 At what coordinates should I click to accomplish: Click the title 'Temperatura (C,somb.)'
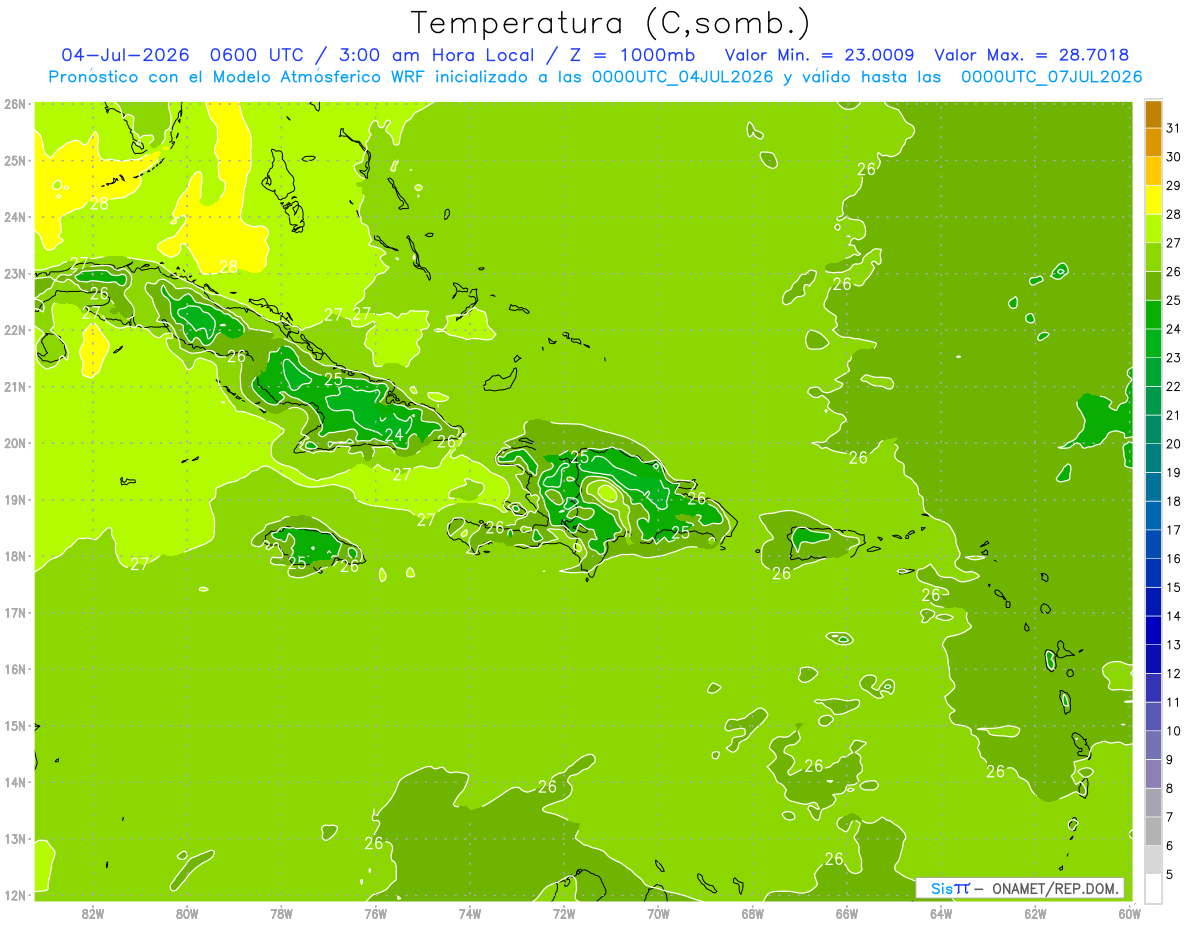point(611,23)
